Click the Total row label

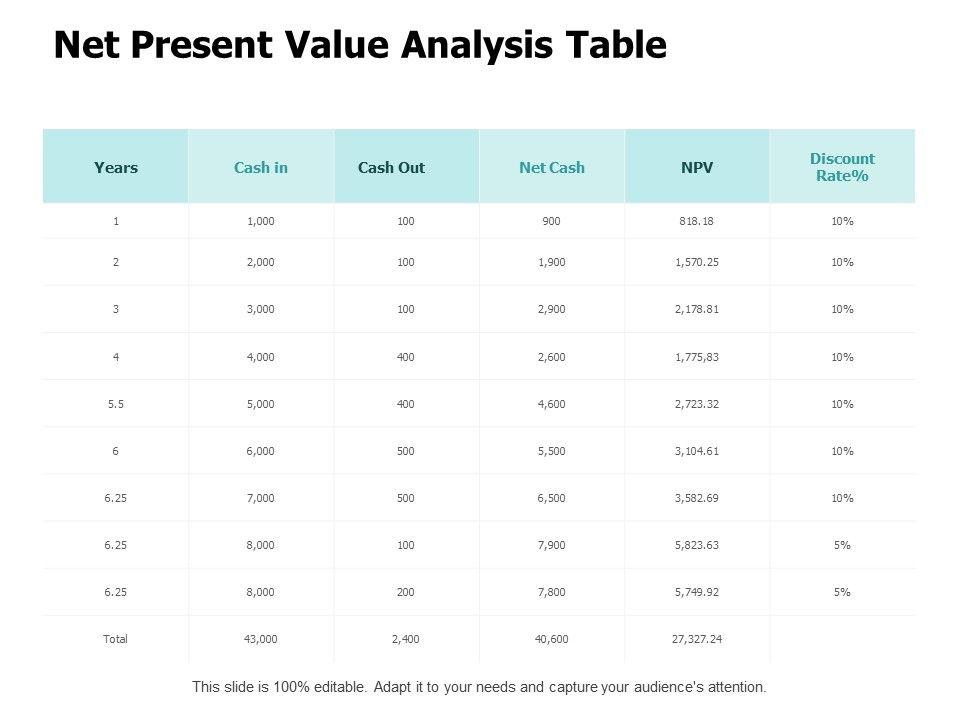click(x=116, y=638)
